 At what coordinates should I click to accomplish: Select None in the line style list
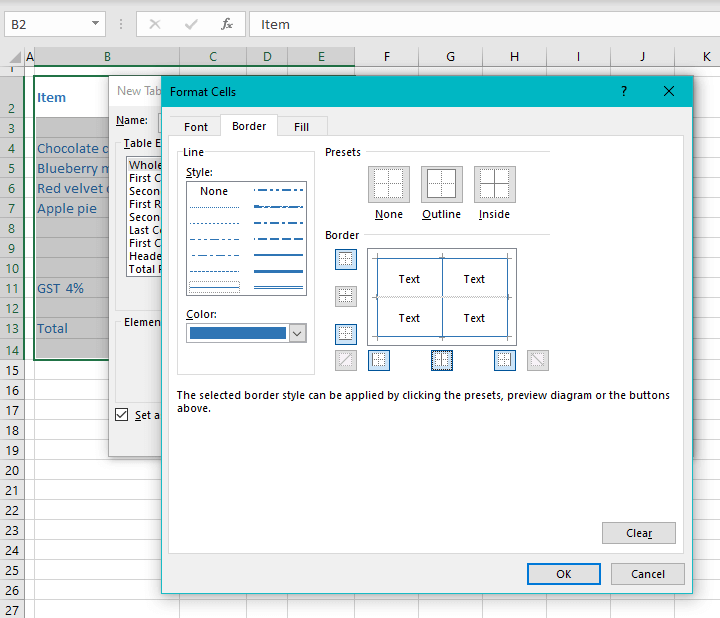[x=214, y=191]
